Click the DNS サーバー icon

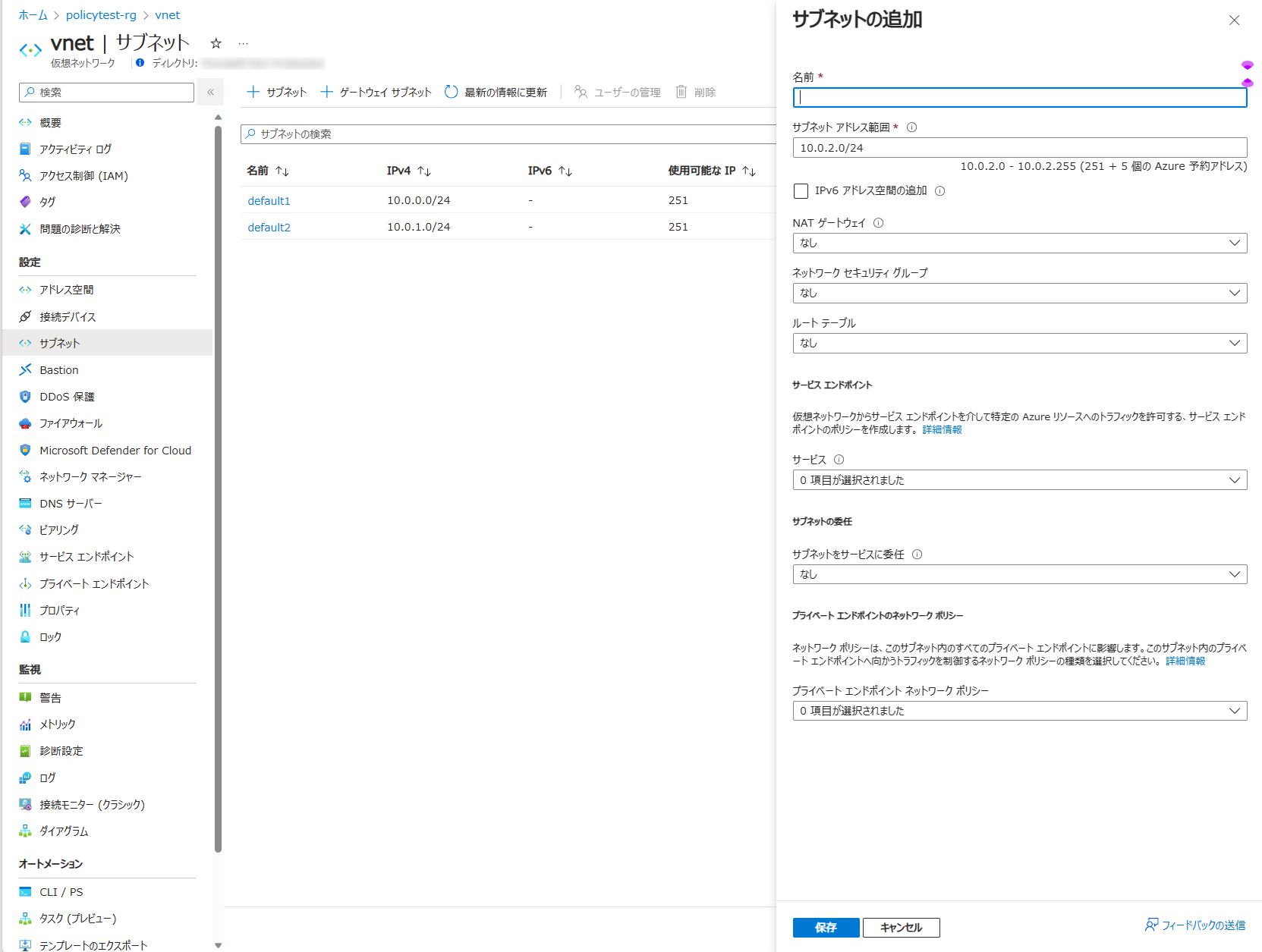pos(25,504)
